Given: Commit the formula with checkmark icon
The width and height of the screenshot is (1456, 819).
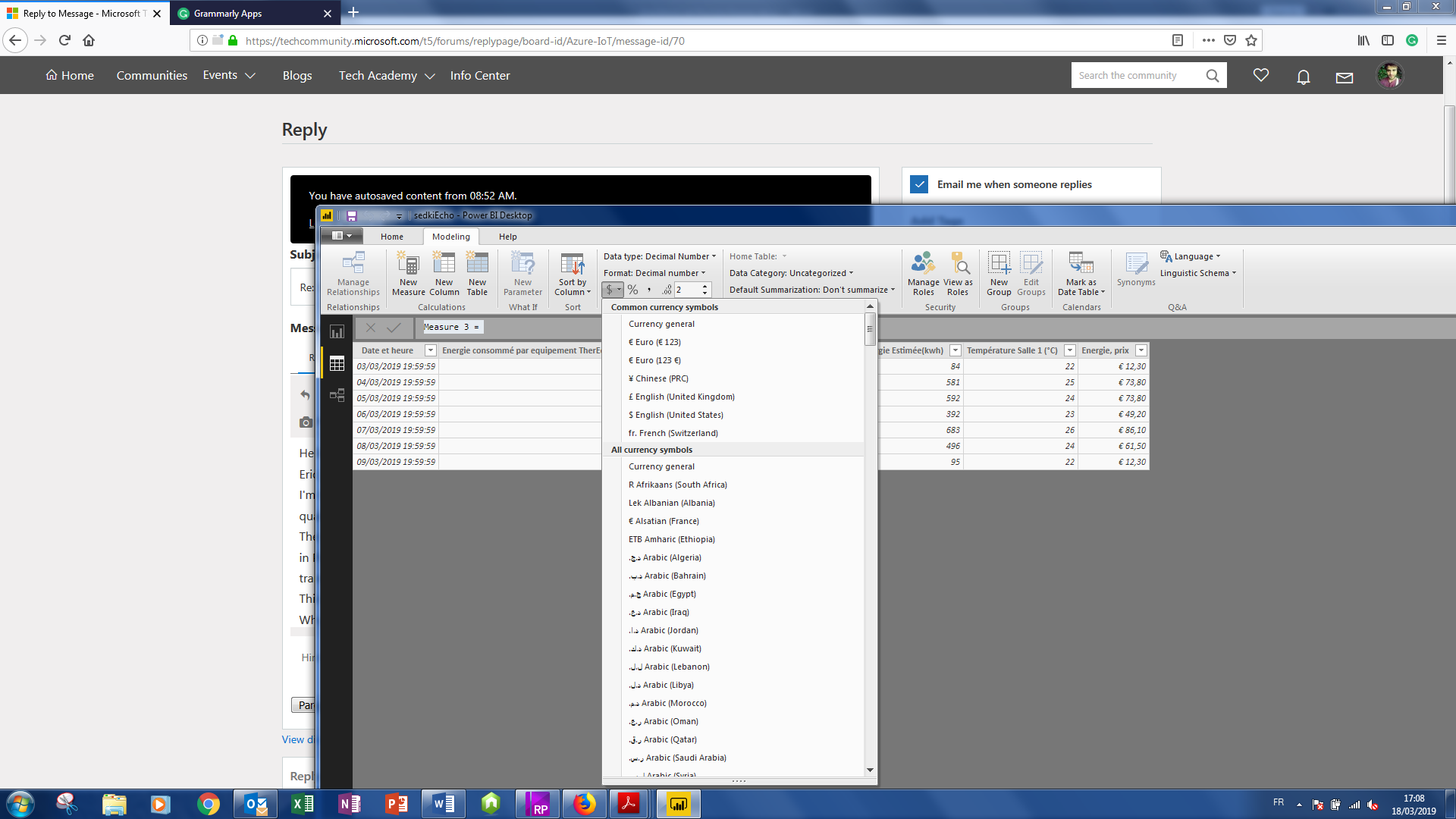Looking at the screenshot, I should pos(394,328).
